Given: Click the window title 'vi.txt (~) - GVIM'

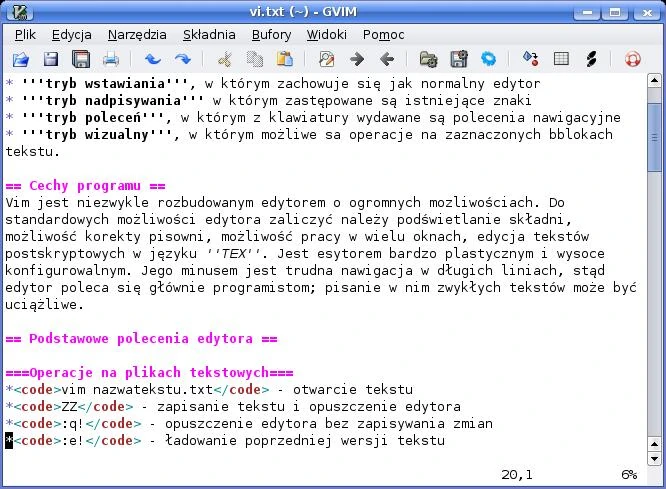Looking at the screenshot, I should tap(303, 12).
